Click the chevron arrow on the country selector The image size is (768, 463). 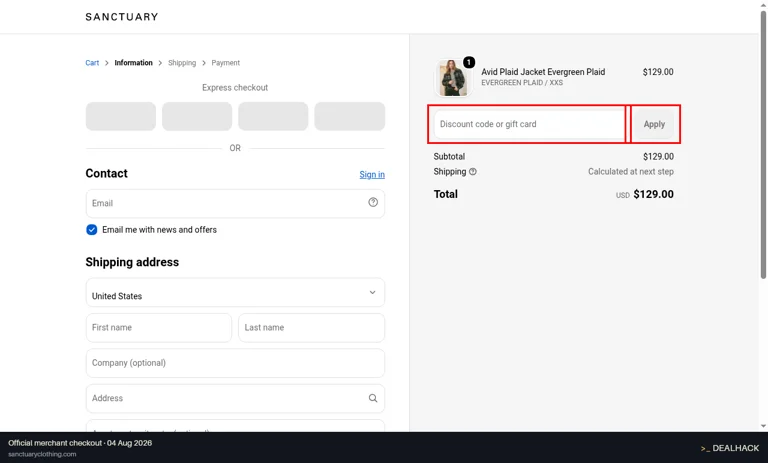click(372, 292)
